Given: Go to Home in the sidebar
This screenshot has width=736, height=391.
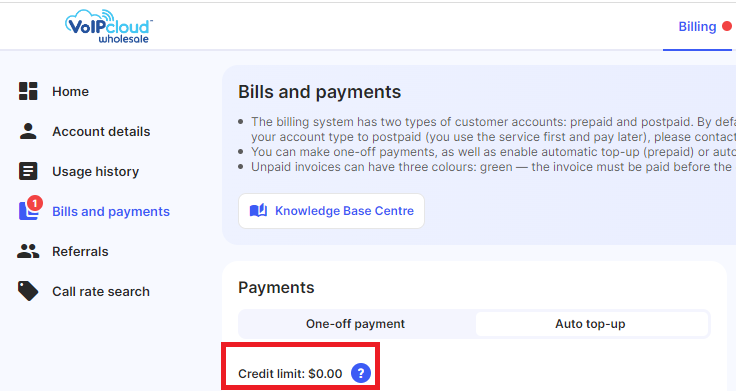Looking at the screenshot, I should tap(70, 92).
